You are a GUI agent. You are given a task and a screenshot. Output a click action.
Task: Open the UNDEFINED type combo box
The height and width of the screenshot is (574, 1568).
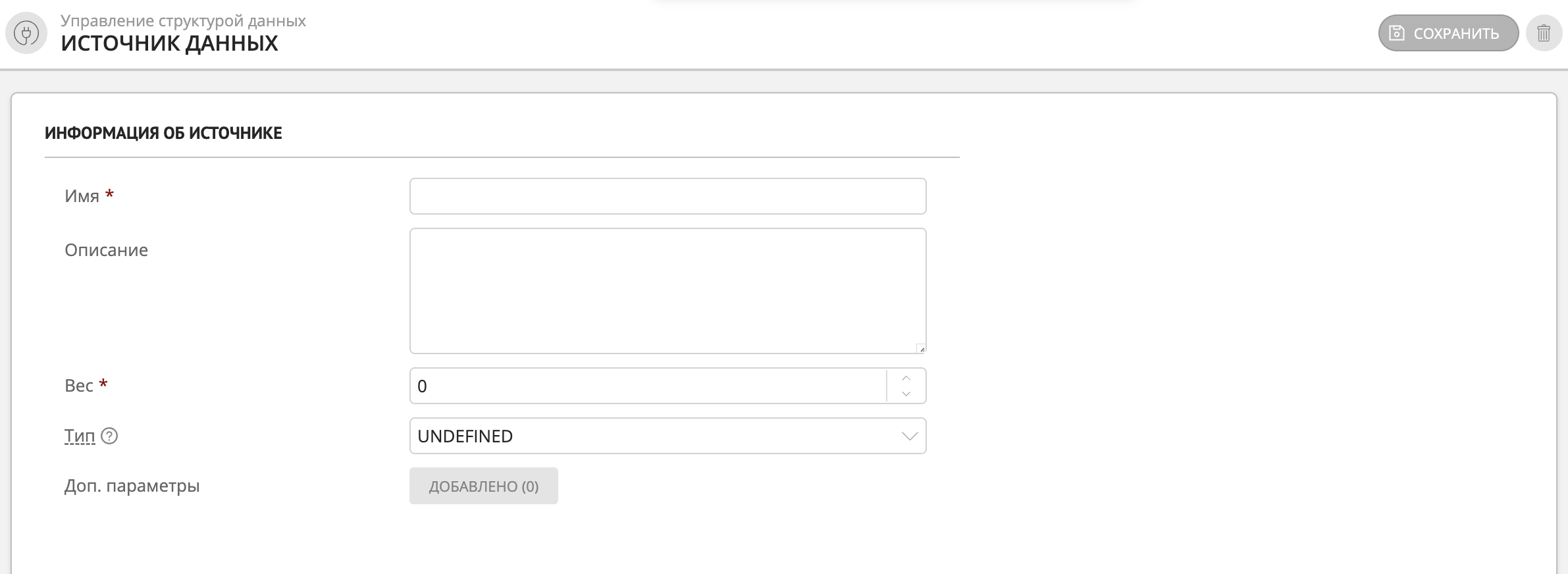[652, 436]
